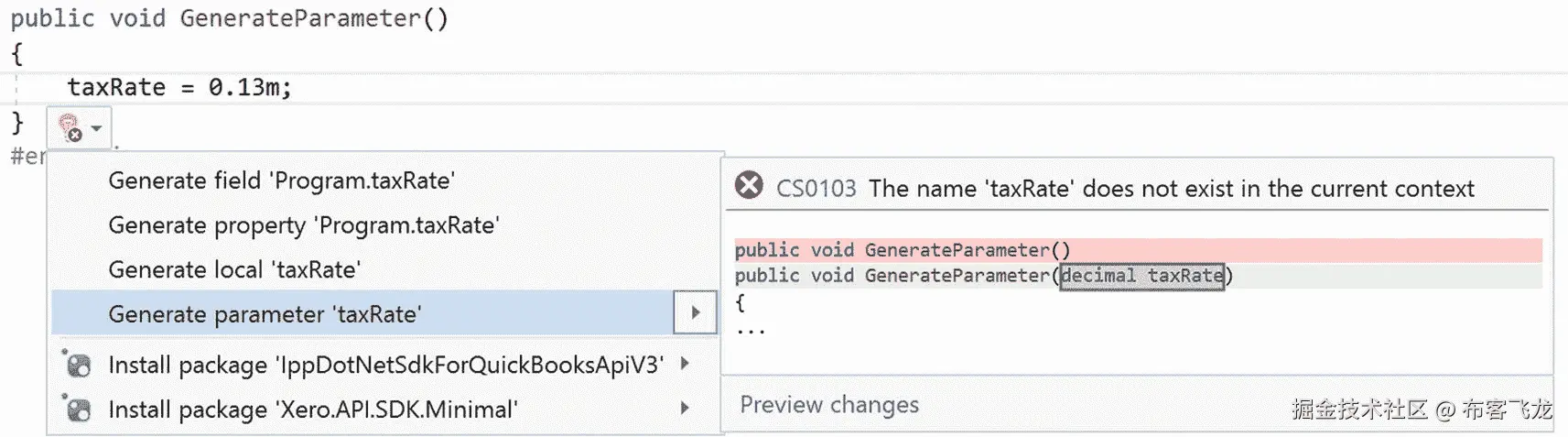The width and height of the screenshot is (1568, 437).
Task: Click the lightbulb error quick actions icon
Action: pos(70,128)
